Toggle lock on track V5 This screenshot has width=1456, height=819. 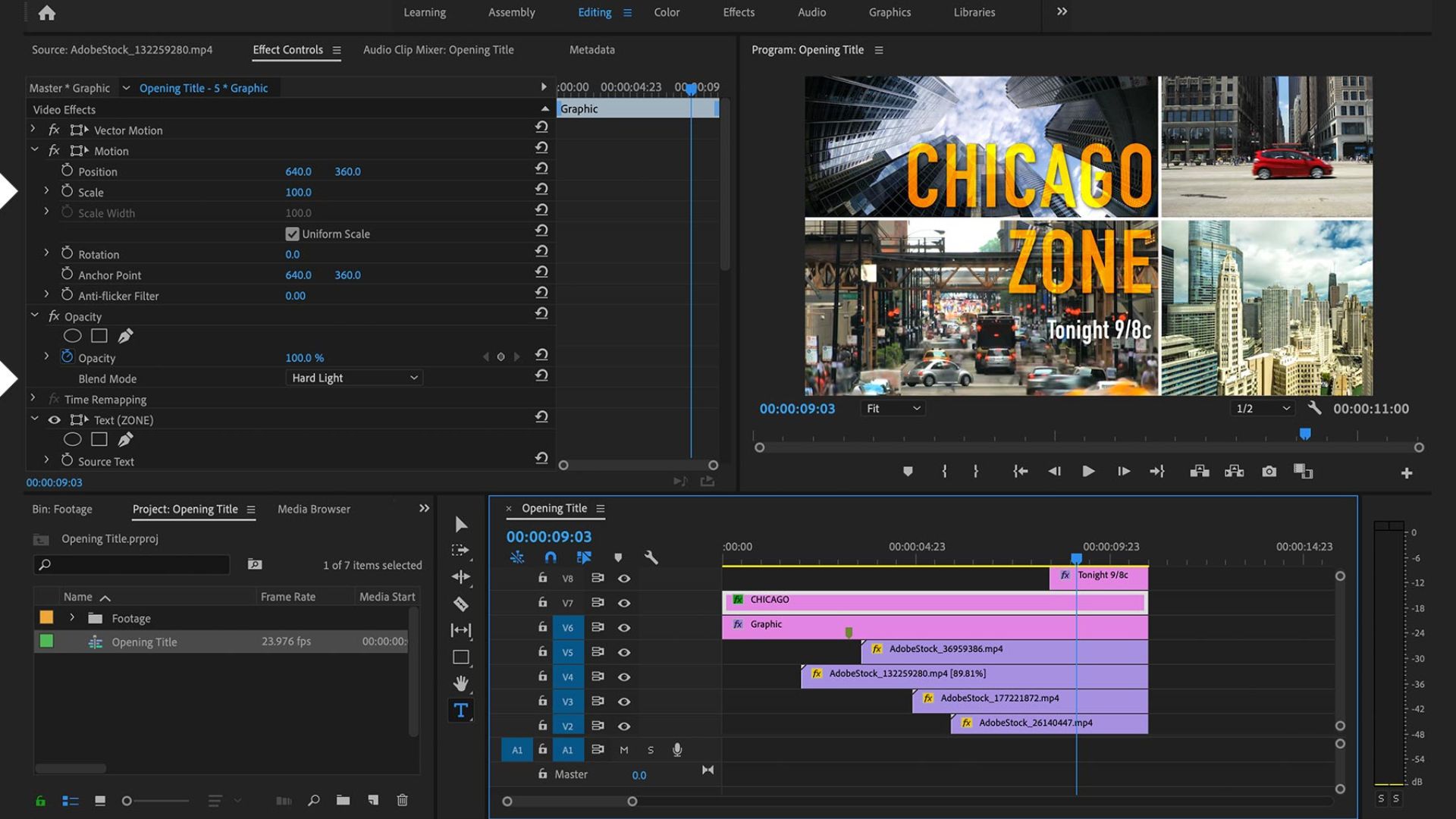coord(542,651)
